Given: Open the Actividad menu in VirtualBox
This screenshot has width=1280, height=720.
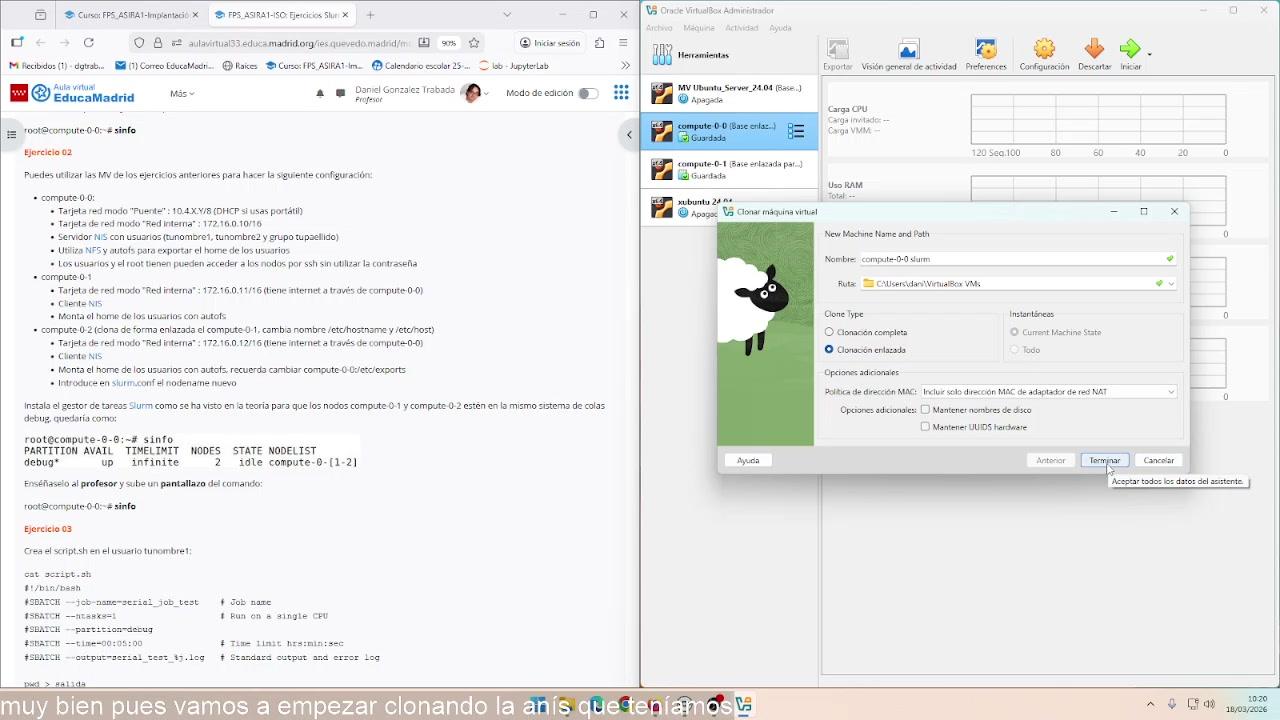Looking at the screenshot, I should pos(742,28).
